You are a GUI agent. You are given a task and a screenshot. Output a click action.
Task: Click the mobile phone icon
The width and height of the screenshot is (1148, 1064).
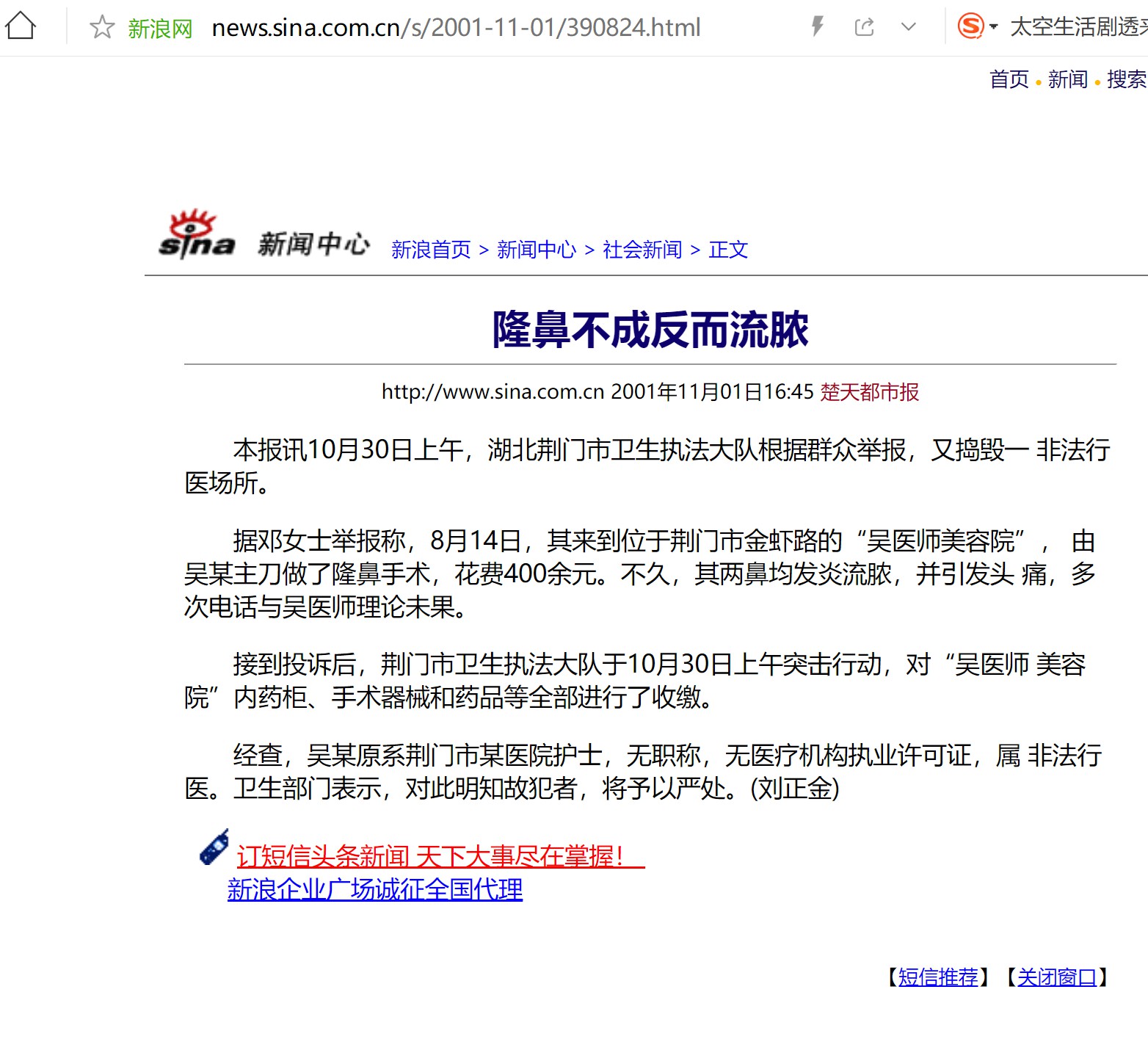point(214,847)
